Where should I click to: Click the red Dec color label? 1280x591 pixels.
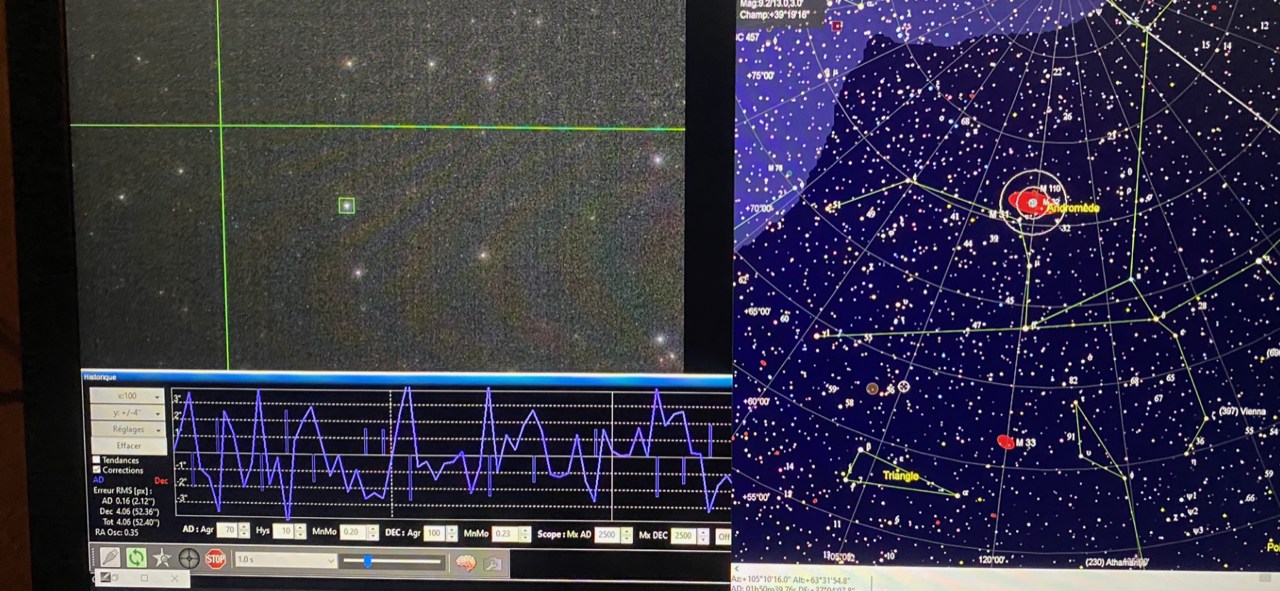[x=161, y=481]
